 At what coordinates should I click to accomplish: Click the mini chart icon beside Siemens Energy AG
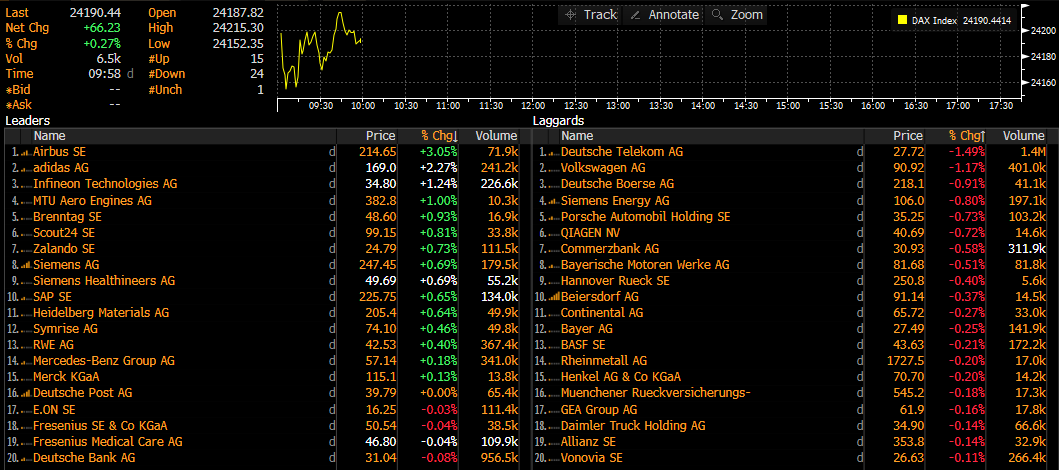coord(552,200)
